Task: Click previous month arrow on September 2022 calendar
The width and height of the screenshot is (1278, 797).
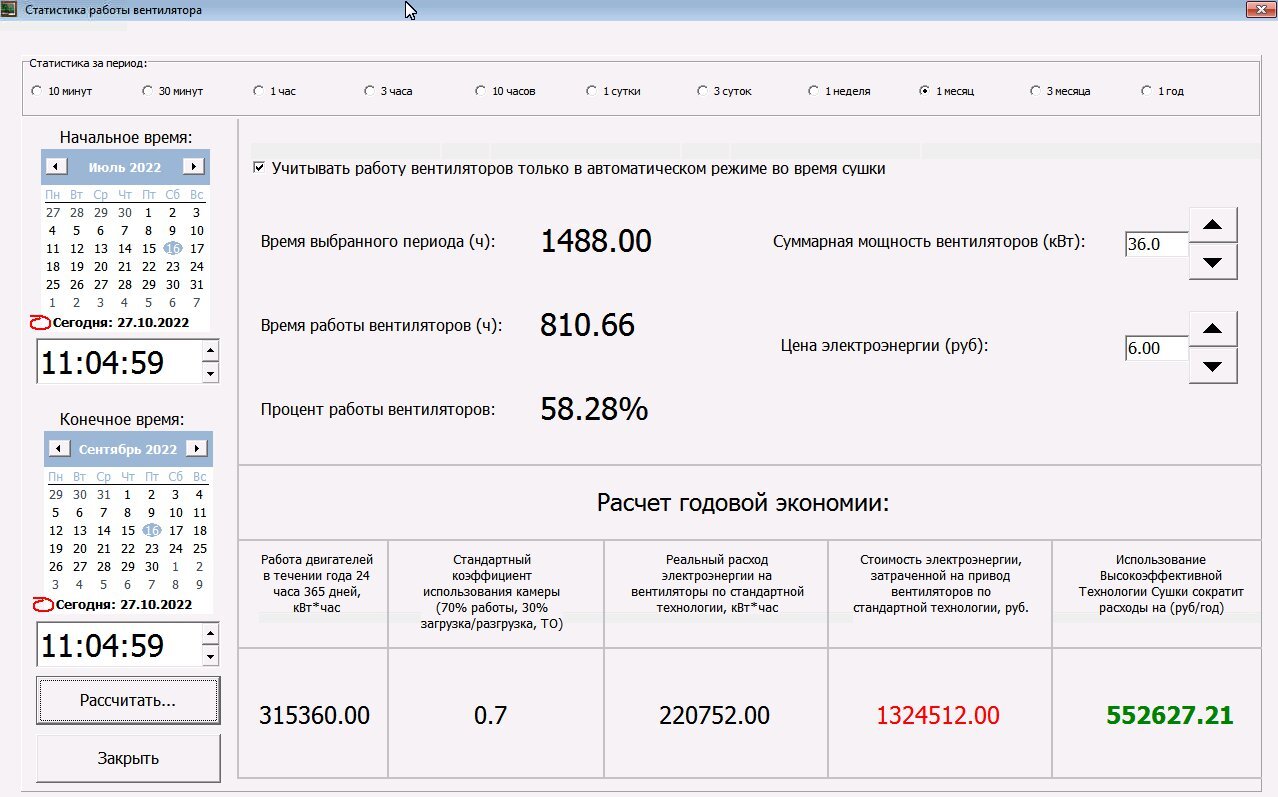Action: click(x=56, y=448)
